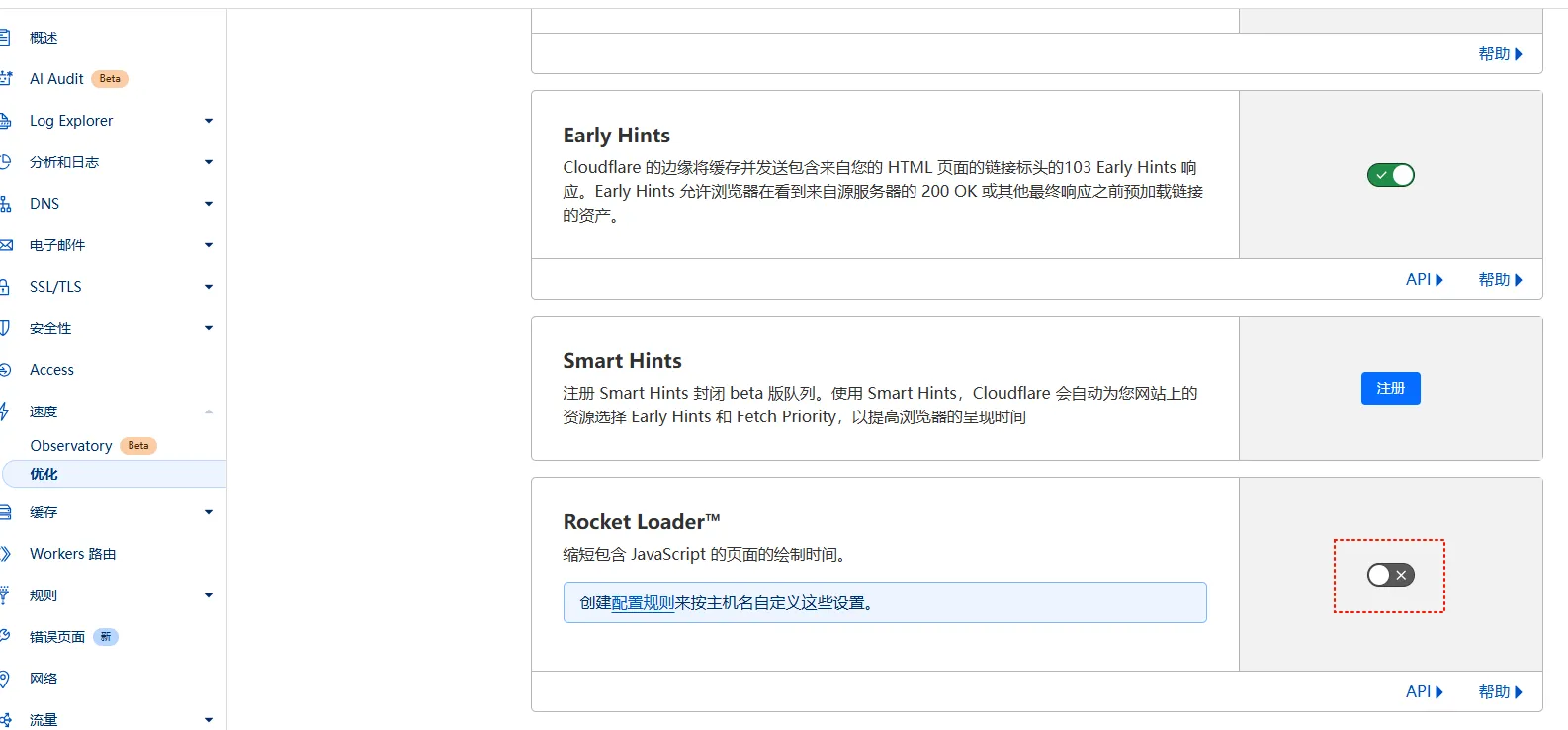Enable the Rocket Loader toggle
Image resolution: width=1568 pixels, height=730 pixels.
click(1391, 575)
